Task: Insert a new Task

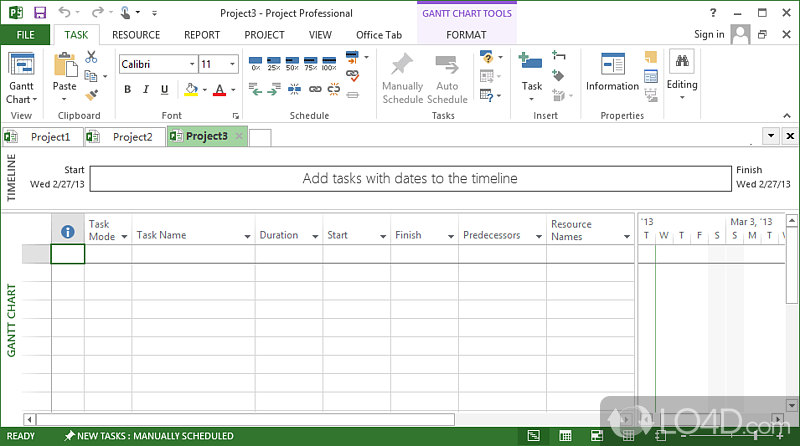Action: 531,77
